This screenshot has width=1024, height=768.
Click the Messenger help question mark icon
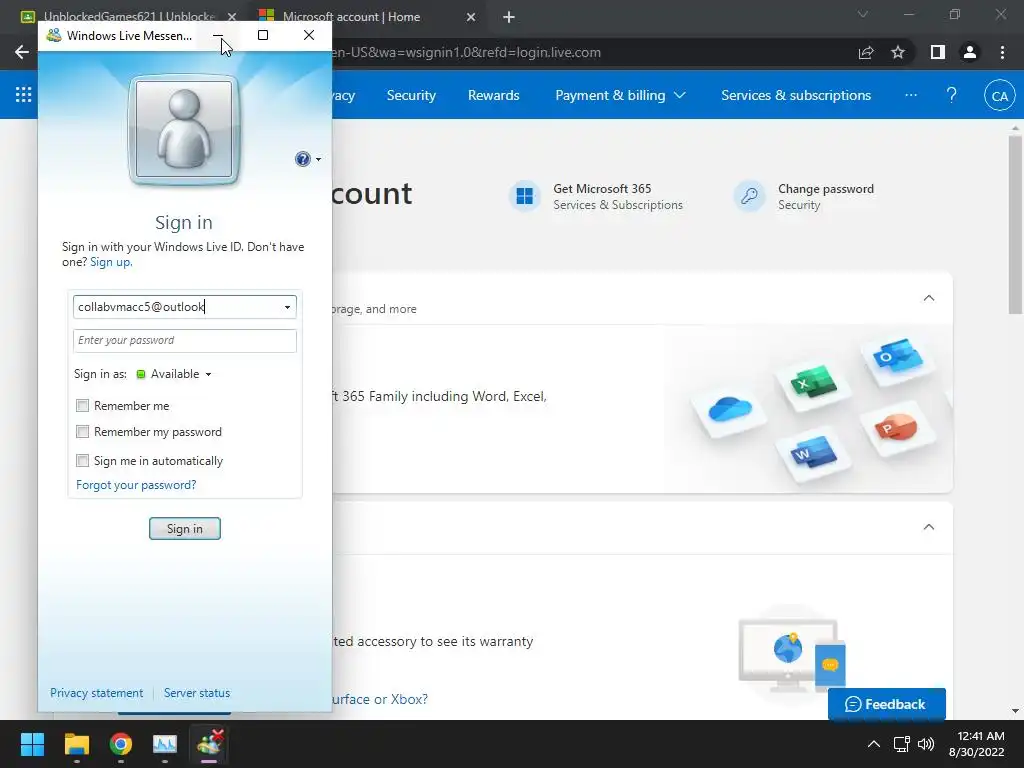[302, 159]
